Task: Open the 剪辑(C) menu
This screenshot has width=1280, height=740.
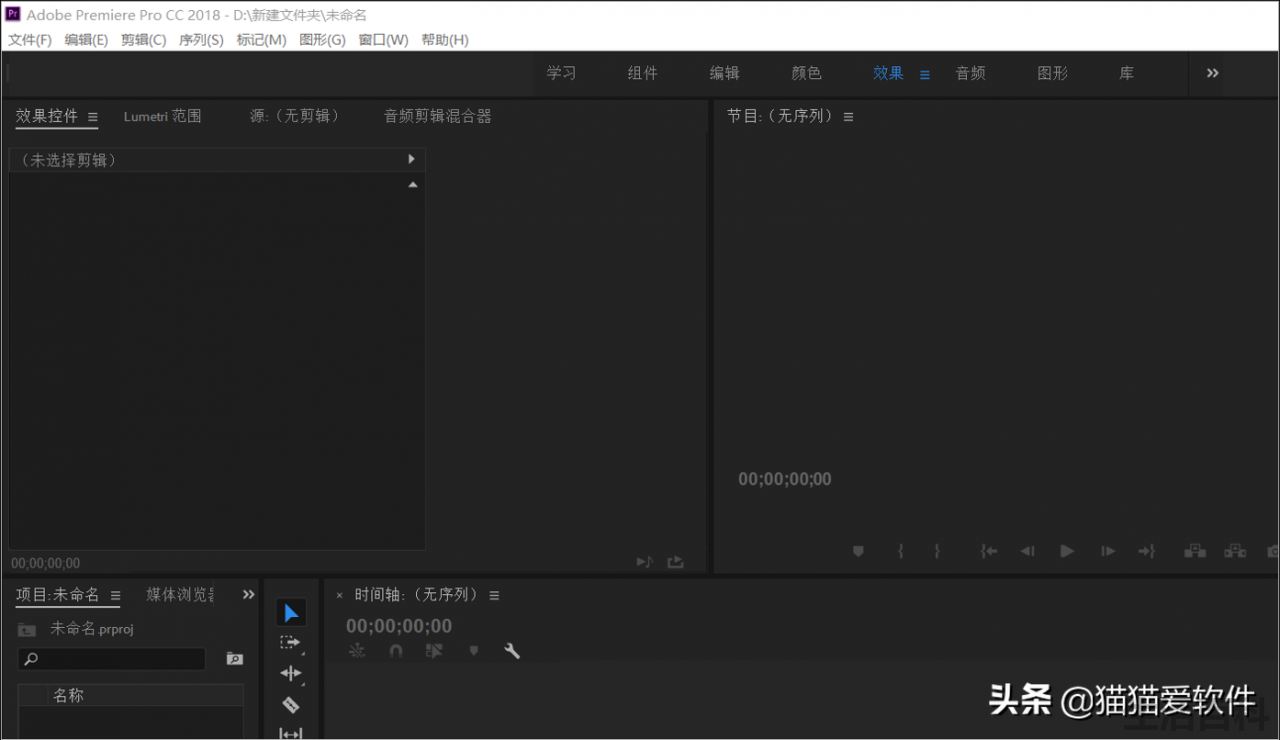Action: click(x=143, y=40)
